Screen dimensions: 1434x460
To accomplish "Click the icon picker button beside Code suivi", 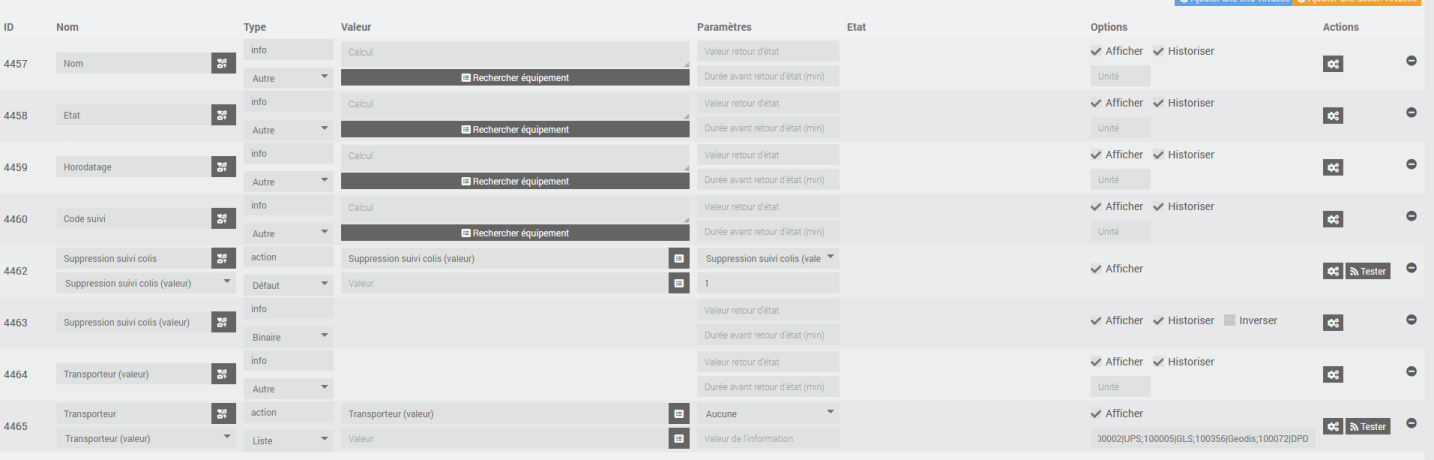I will 224,218.
